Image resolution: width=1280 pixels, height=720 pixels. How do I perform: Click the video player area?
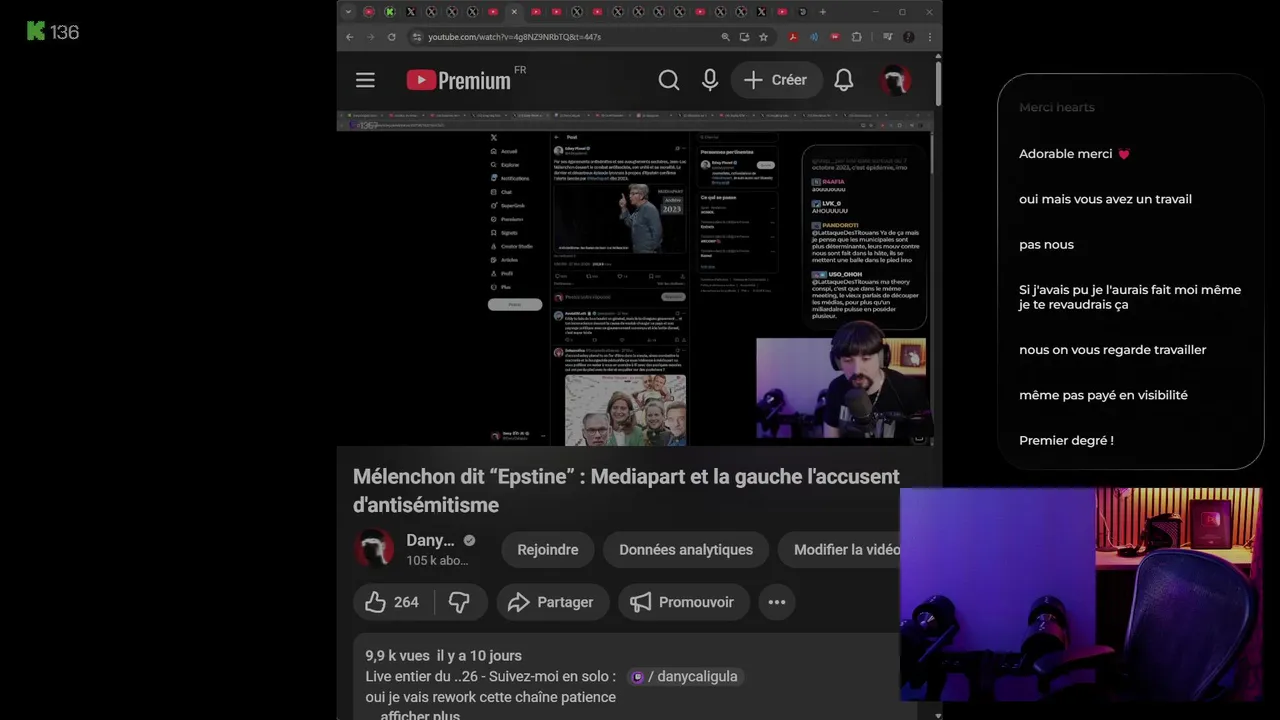click(x=635, y=278)
